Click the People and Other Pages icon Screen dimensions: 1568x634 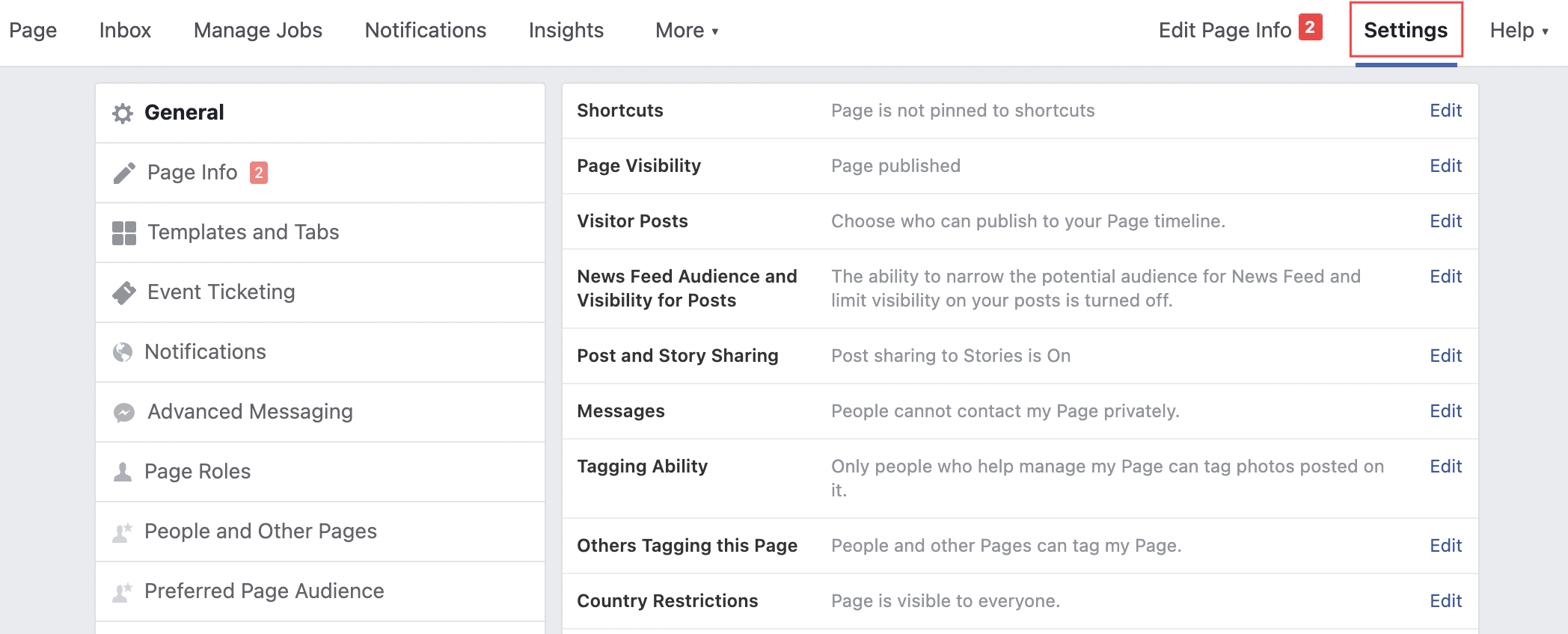[123, 532]
